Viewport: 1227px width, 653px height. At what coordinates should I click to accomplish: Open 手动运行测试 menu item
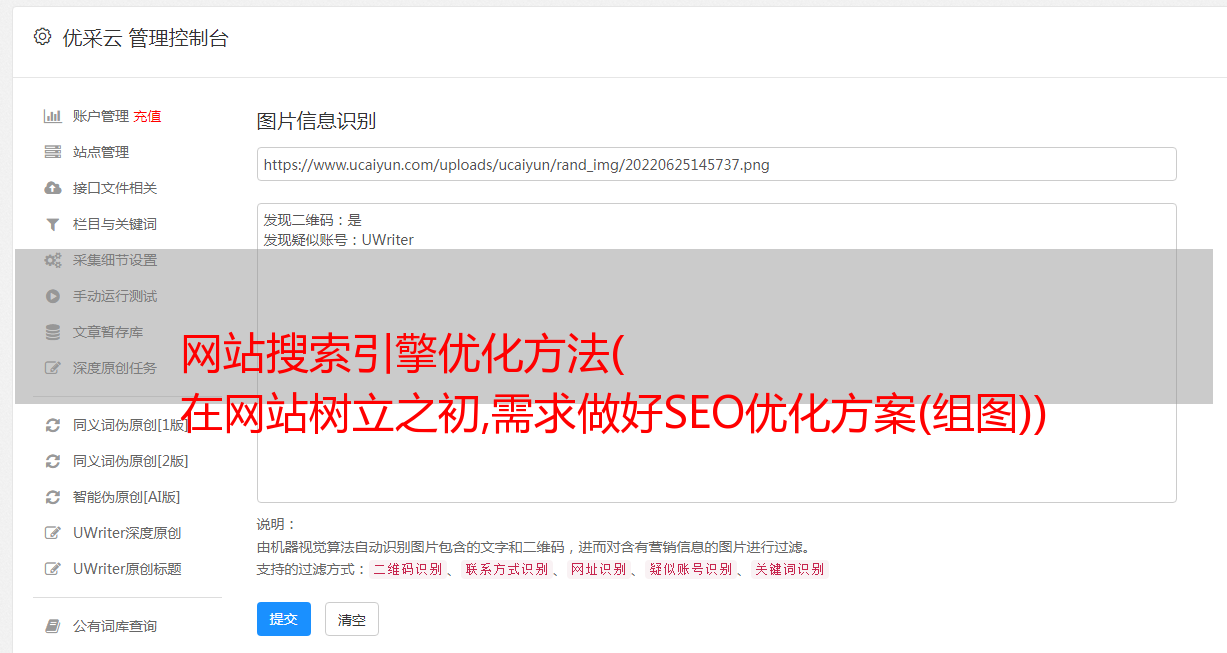click(x=115, y=296)
